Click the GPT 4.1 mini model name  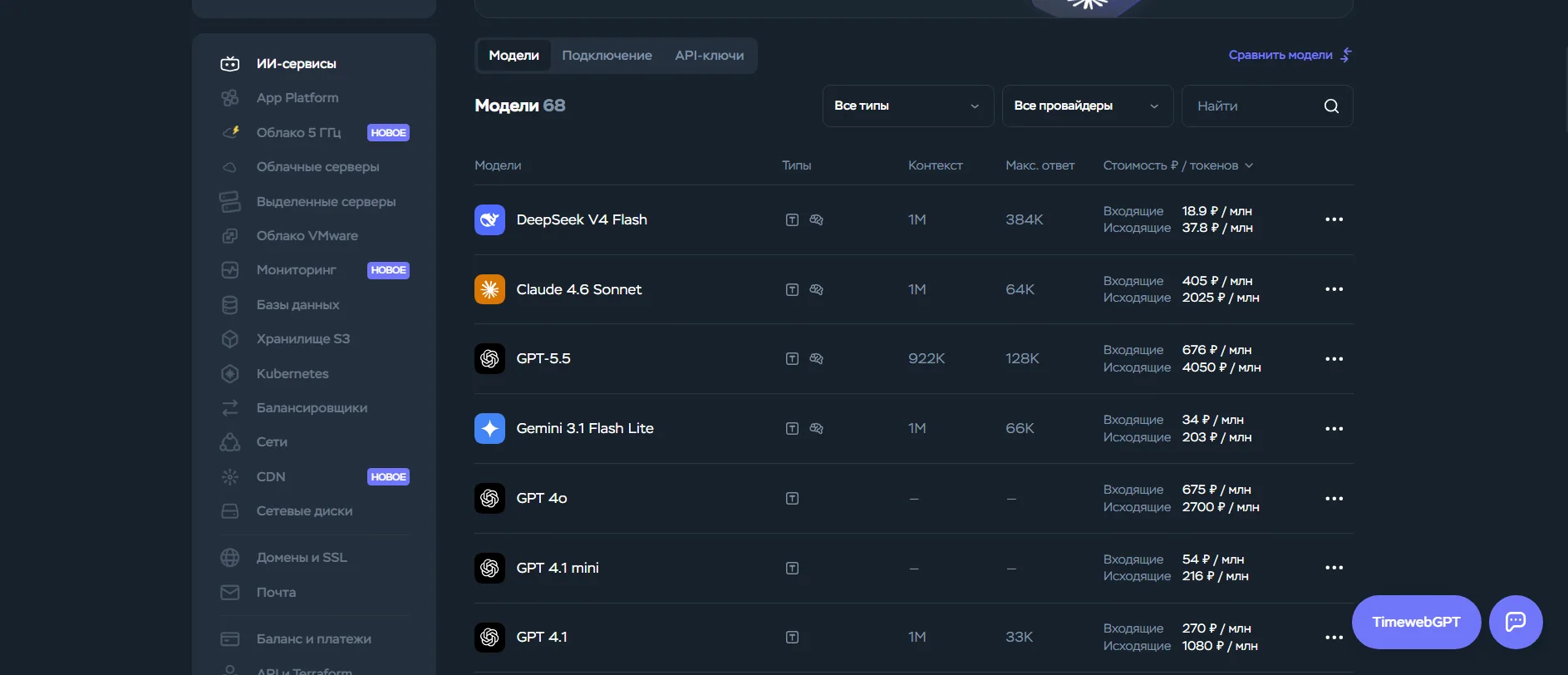558,569
